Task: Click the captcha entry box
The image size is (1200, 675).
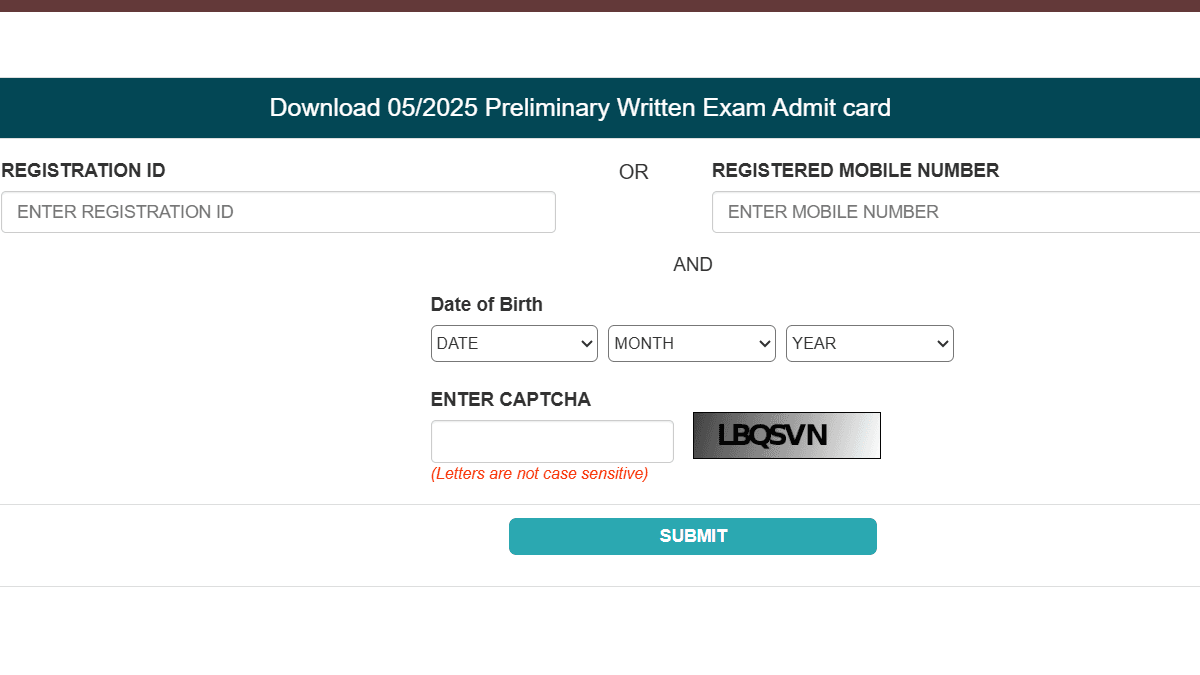Action: click(x=552, y=441)
